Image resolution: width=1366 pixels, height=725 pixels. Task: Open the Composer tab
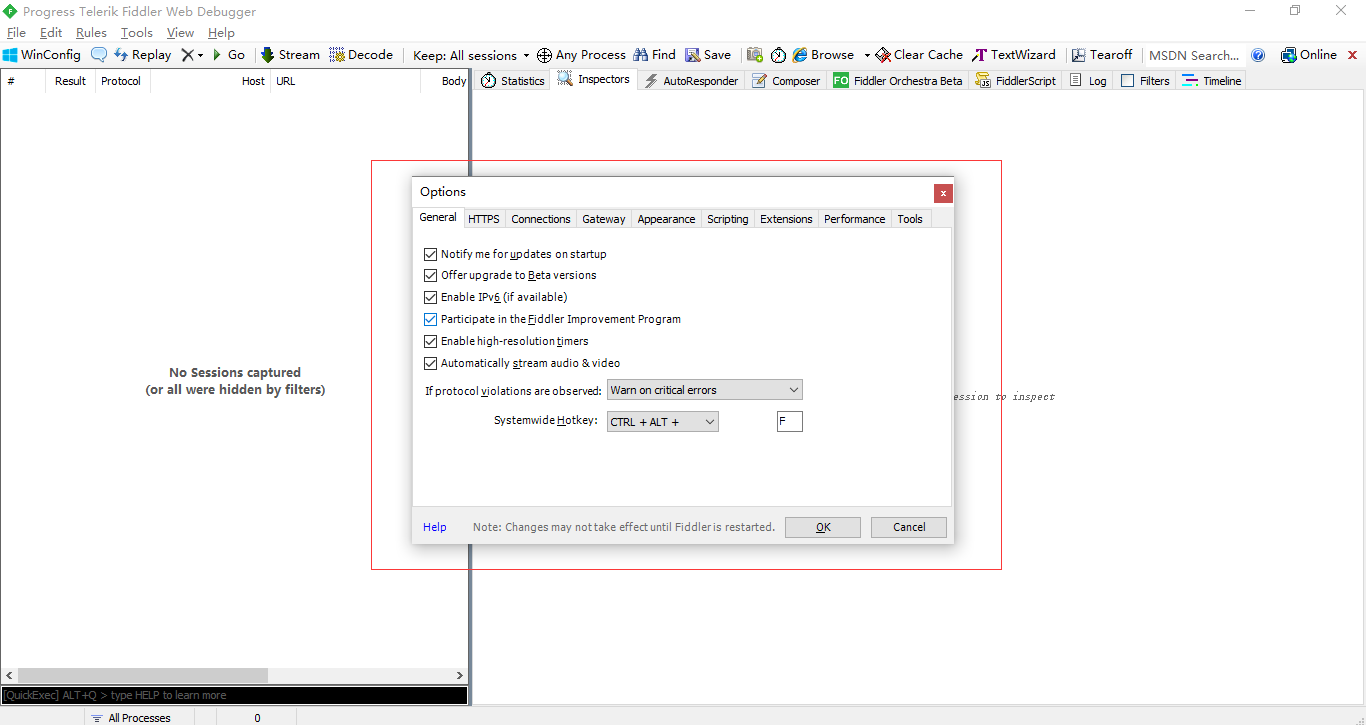pos(786,81)
